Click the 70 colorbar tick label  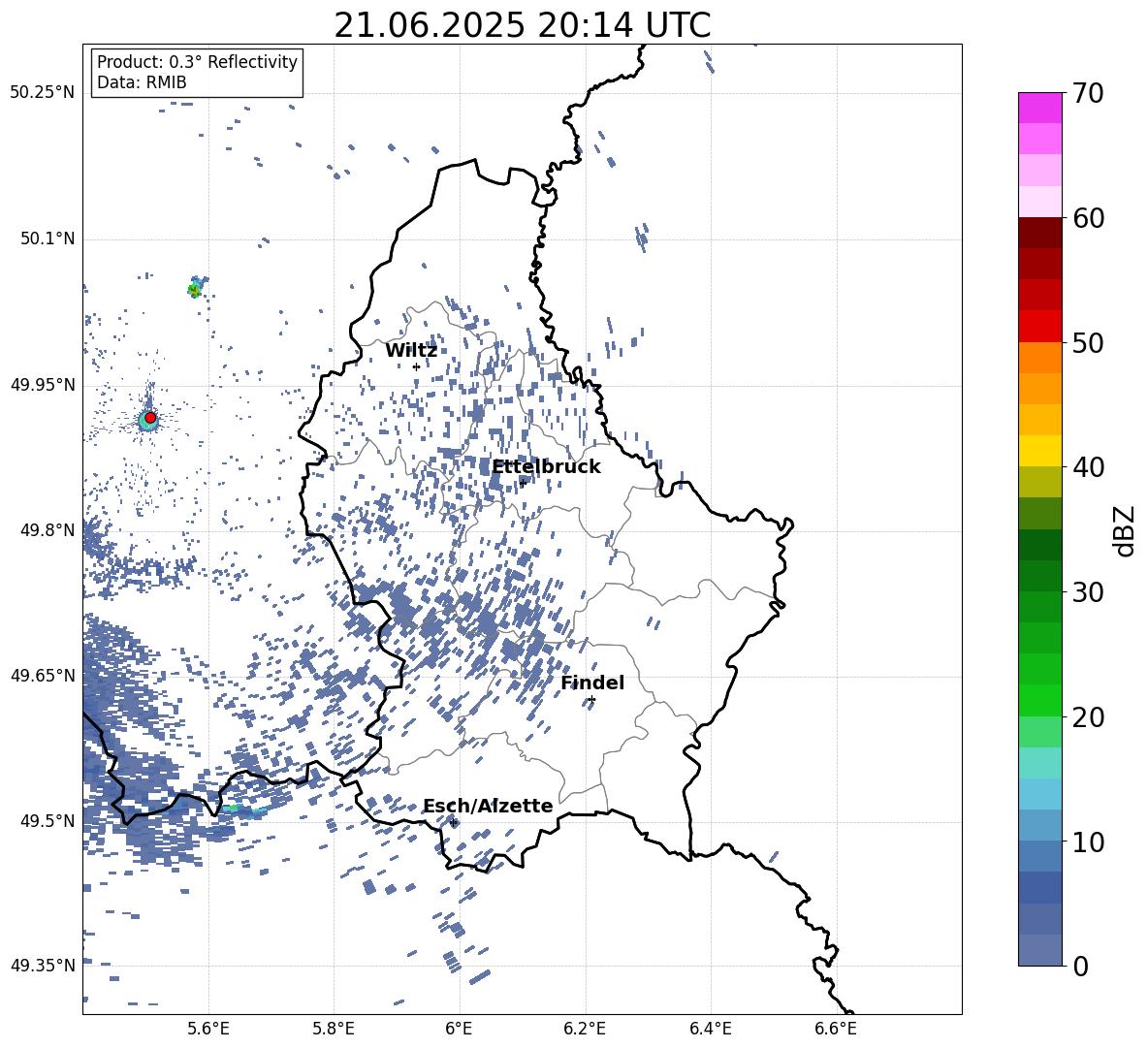(1088, 94)
